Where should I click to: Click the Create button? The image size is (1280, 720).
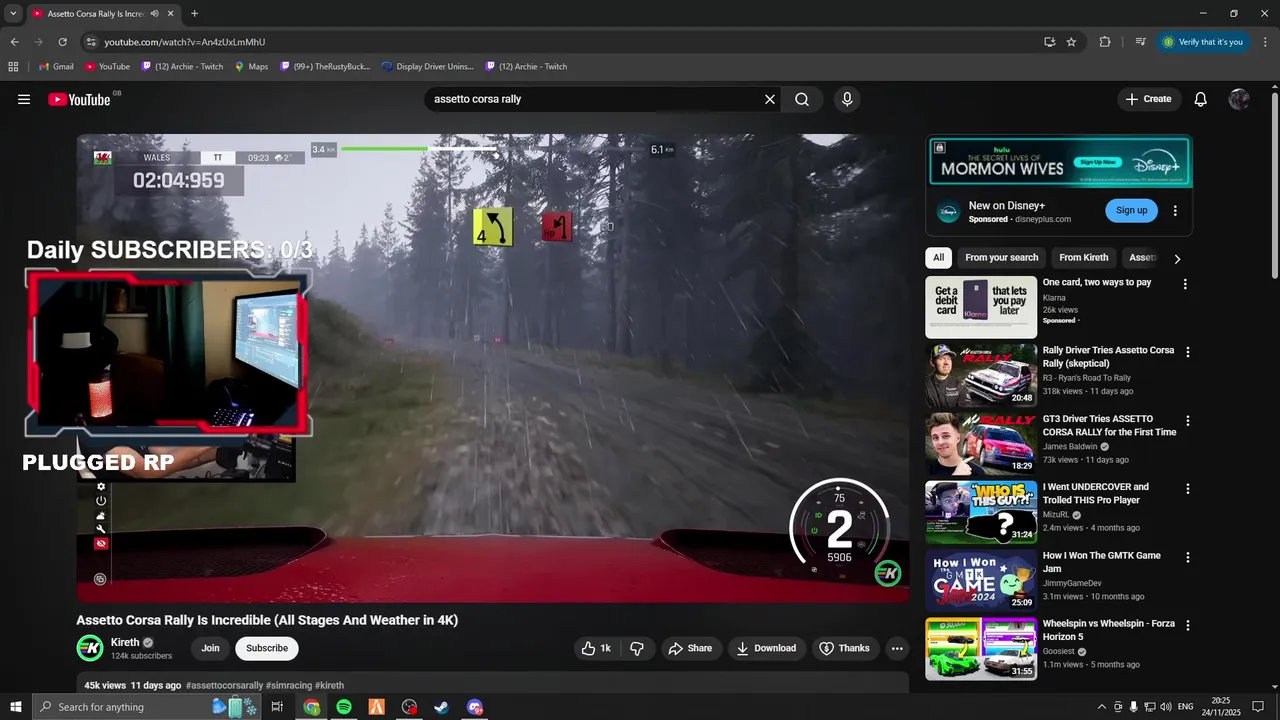1148,99
